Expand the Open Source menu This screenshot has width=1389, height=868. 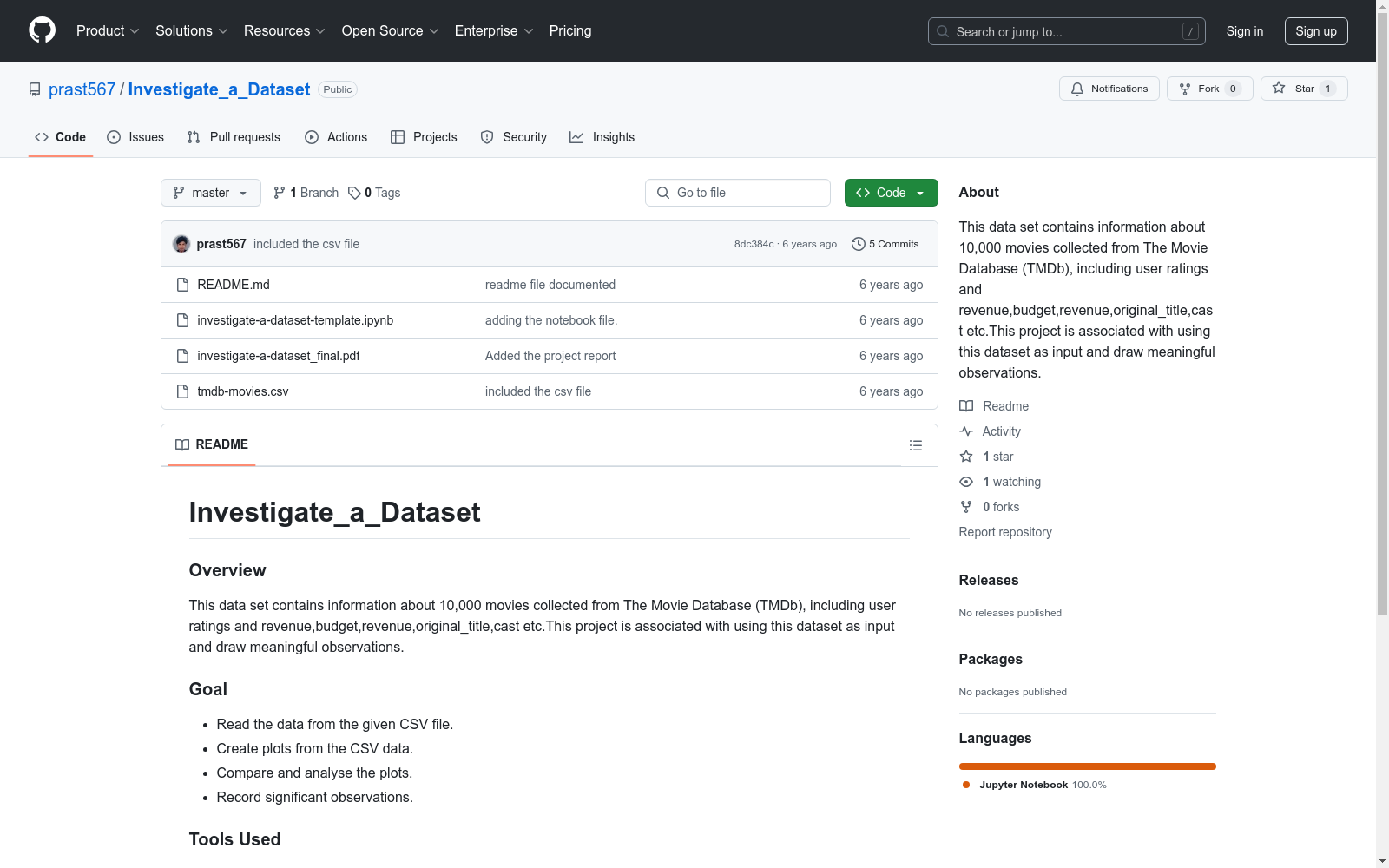tap(391, 31)
